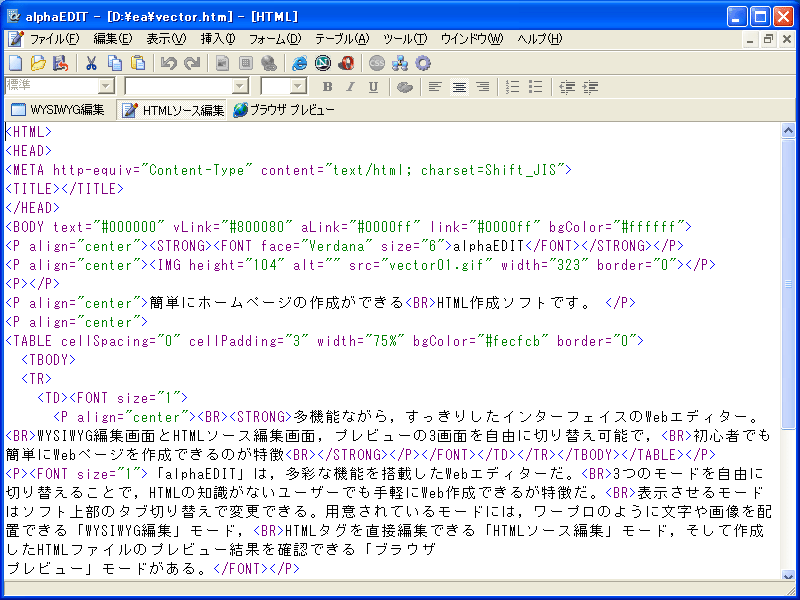Redo the last undone edit
Image resolution: width=800 pixels, height=600 pixels.
(192, 63)
